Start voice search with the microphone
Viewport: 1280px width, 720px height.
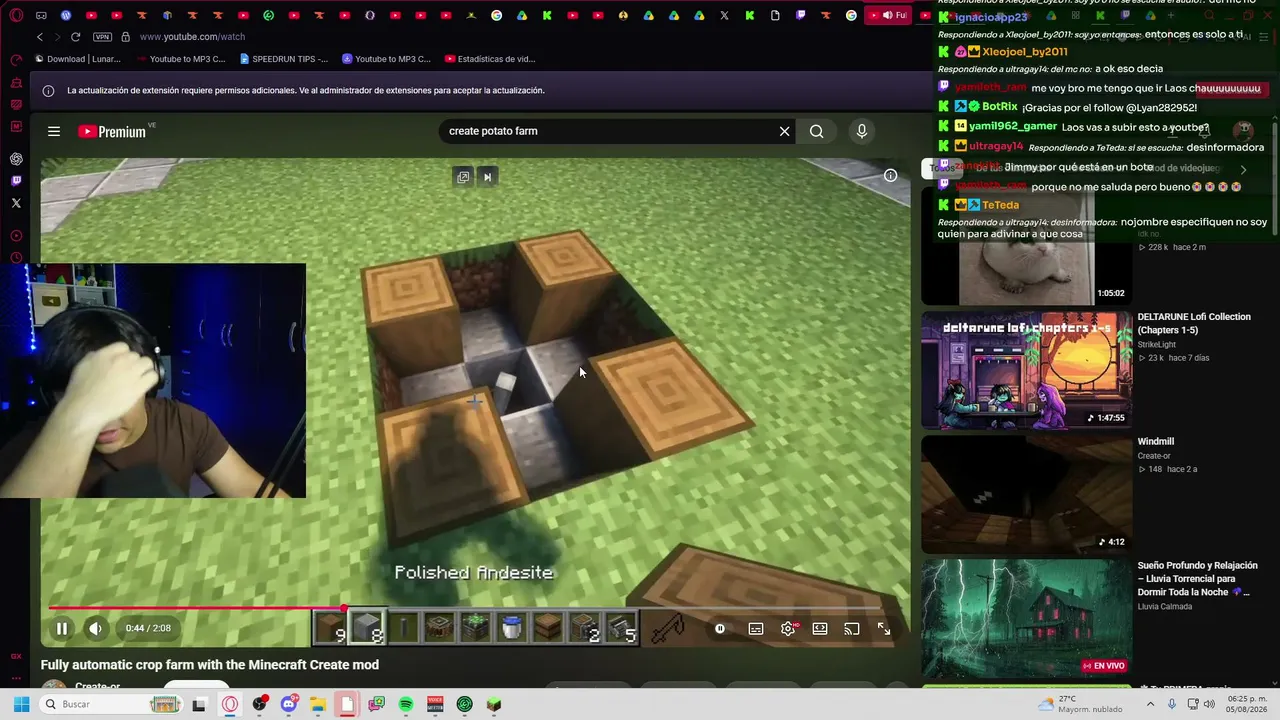862,131
